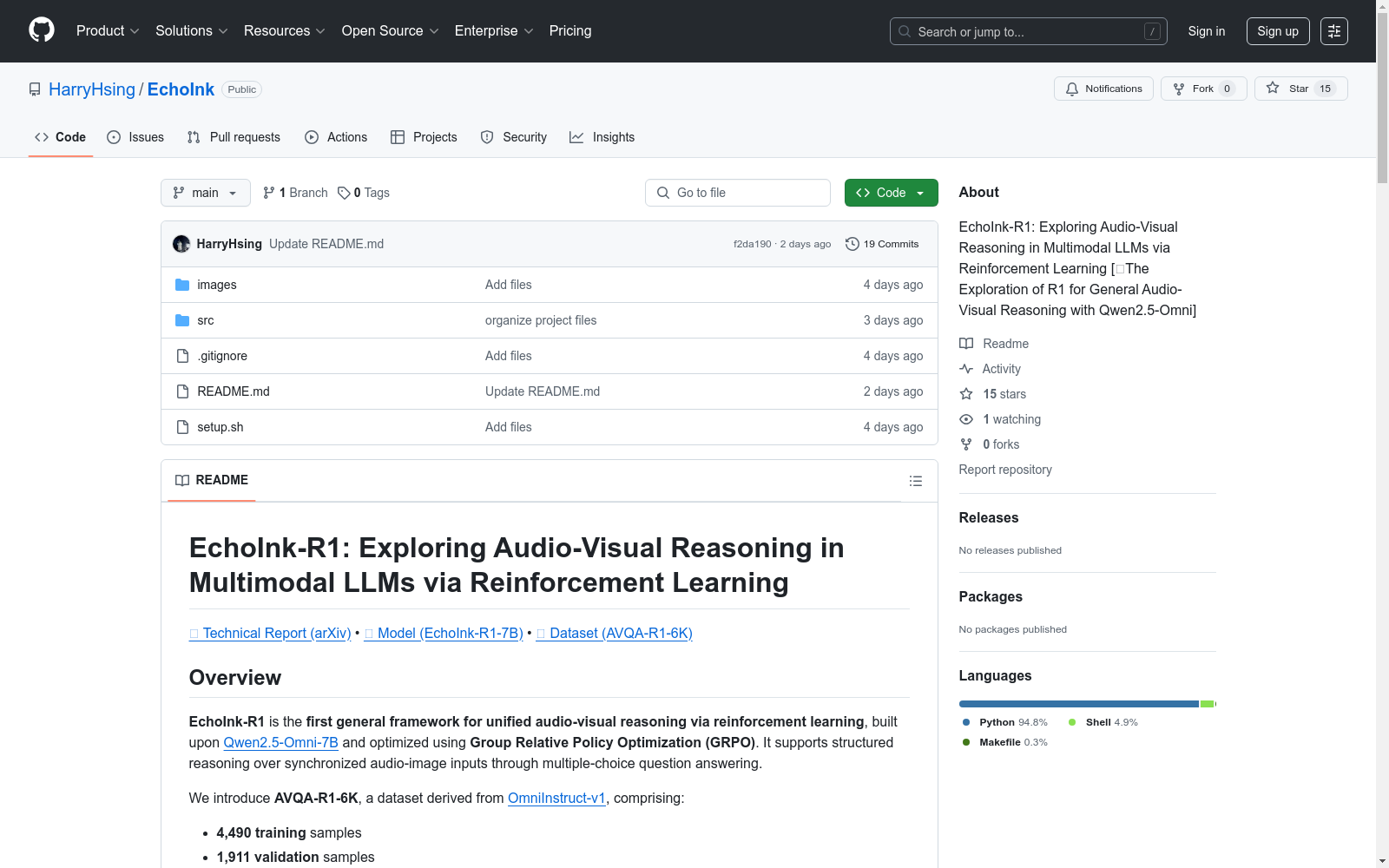This screenshot has width=1389, height=868.
Task: Click the setup.sh file icon
Action: 182,427
